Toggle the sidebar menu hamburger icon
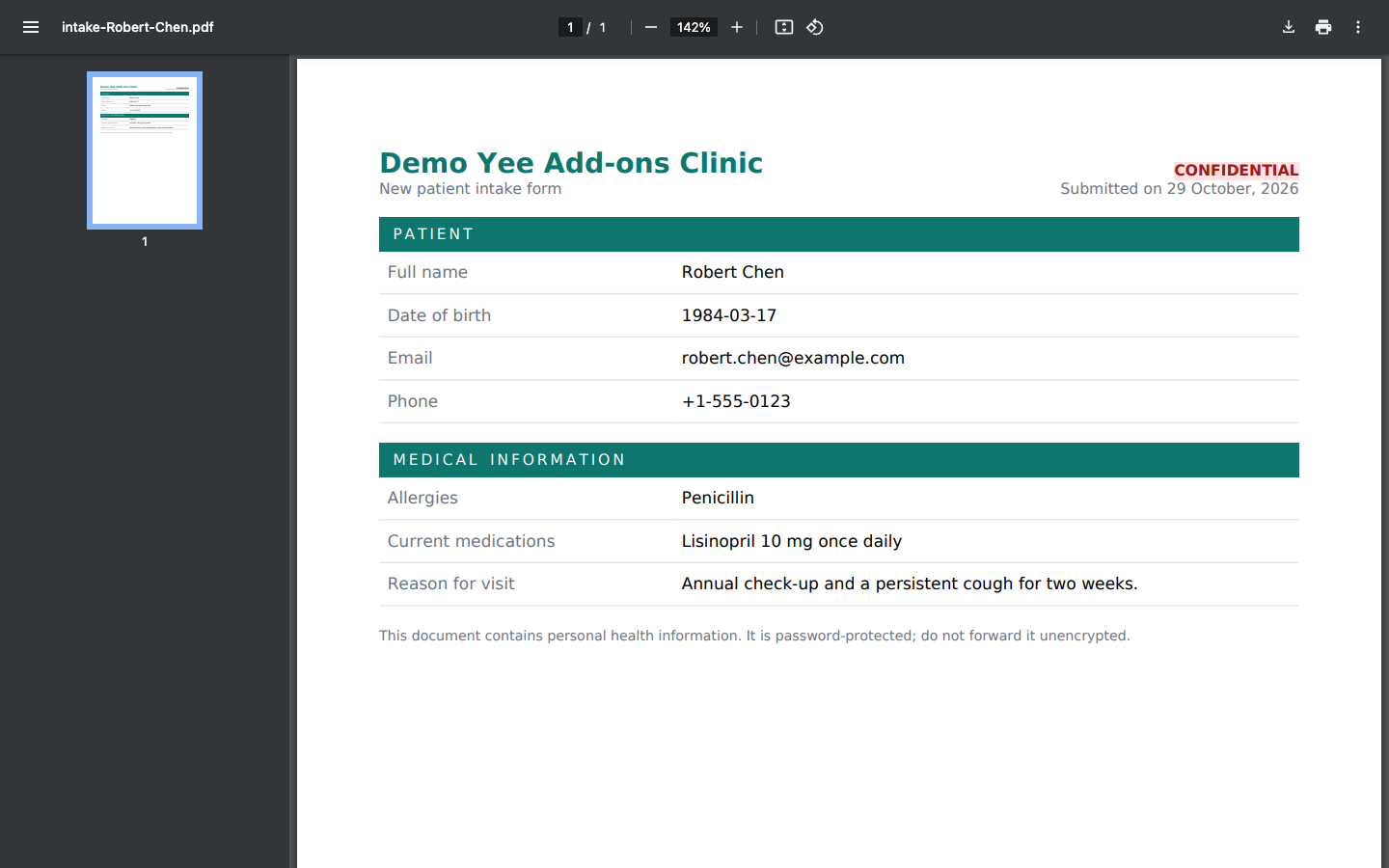 click(31, 27)
